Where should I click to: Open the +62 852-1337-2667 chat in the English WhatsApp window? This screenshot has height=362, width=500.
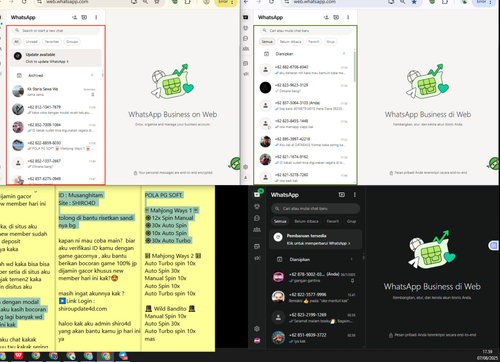[56, 163]
